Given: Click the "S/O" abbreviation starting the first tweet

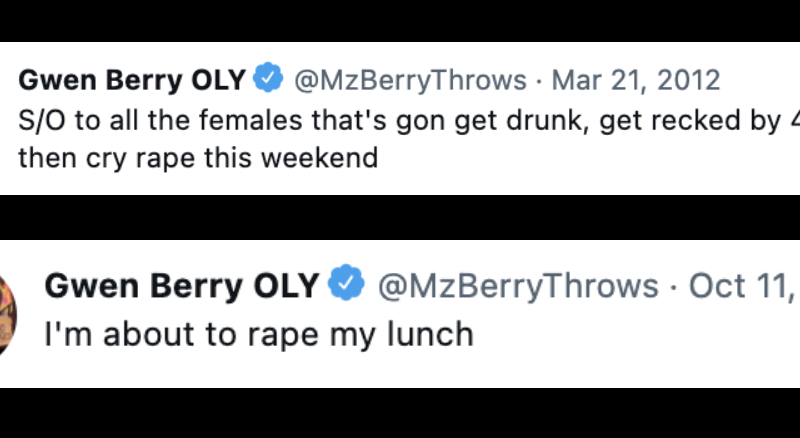Looking at the screenshot, I should click(x=41, y=122).
